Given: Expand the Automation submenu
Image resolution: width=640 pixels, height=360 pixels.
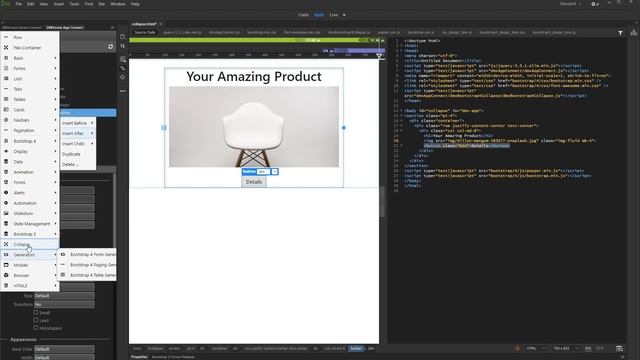Looking at the screenshot, I should coord(30,203).
